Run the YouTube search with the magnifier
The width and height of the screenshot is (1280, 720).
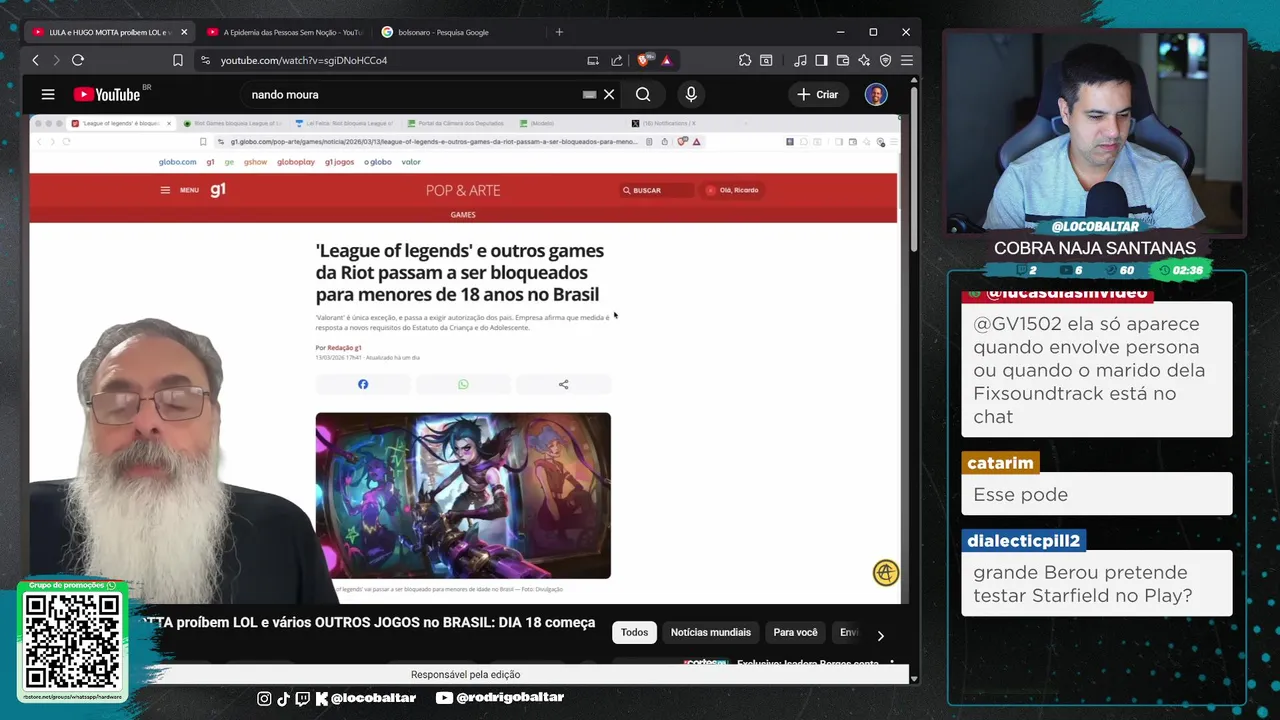tap(643, 94)
